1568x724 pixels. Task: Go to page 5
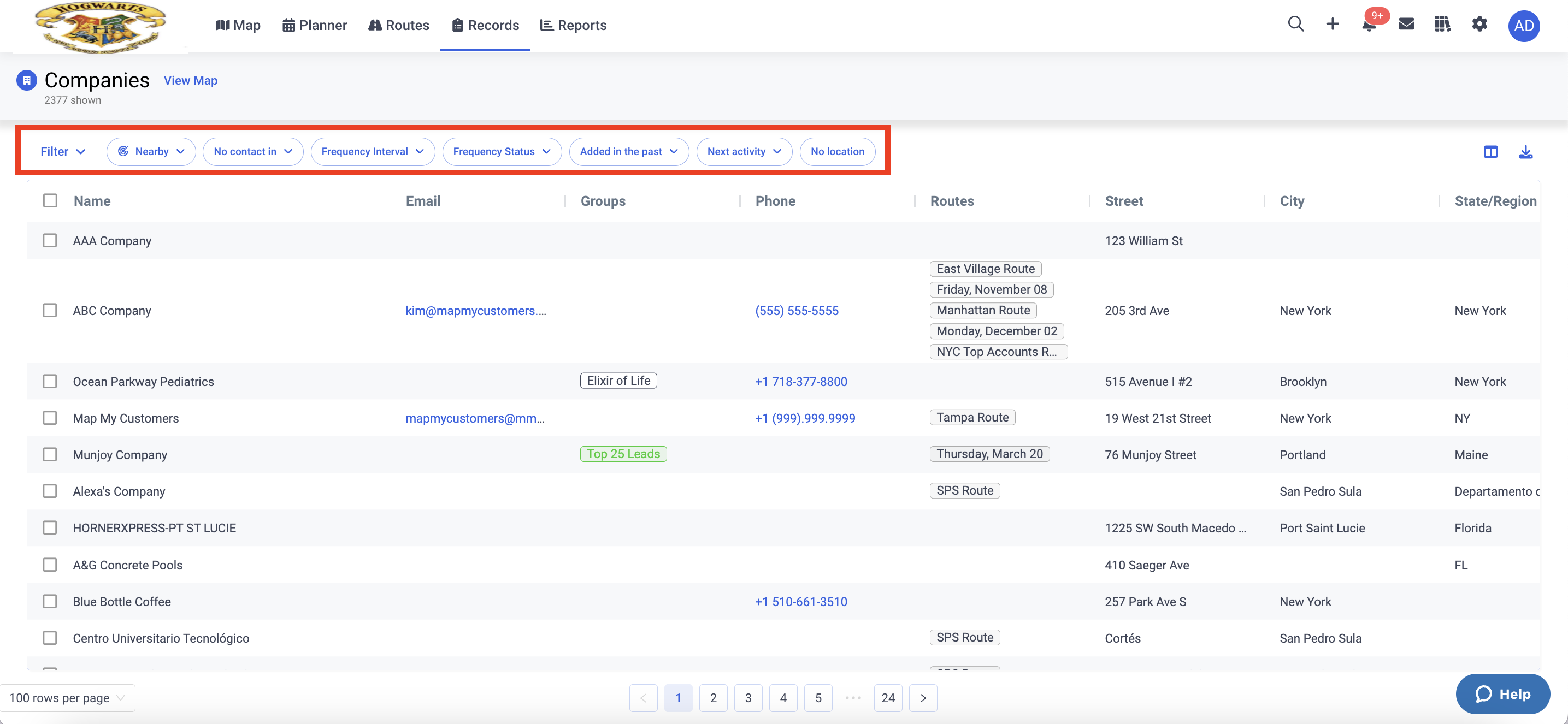click(818, 698)
